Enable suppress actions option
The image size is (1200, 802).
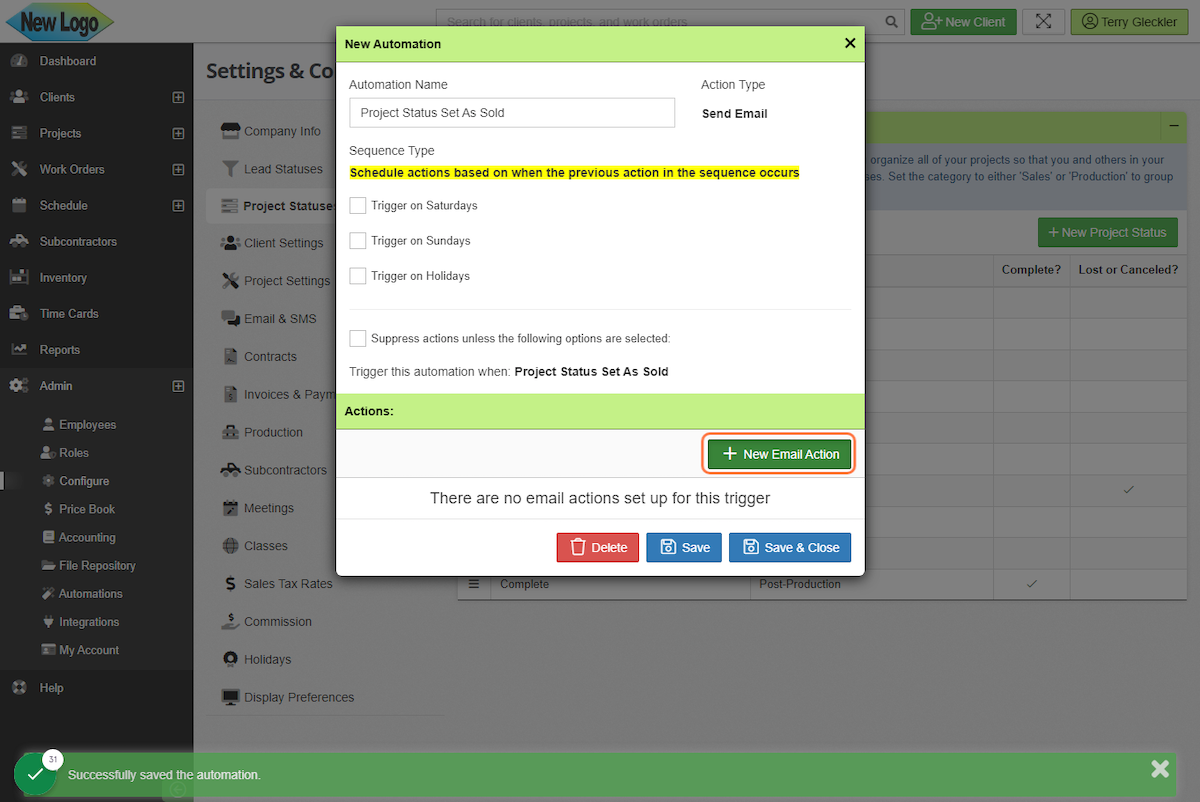pyautogui.click(x=357, y=338)
